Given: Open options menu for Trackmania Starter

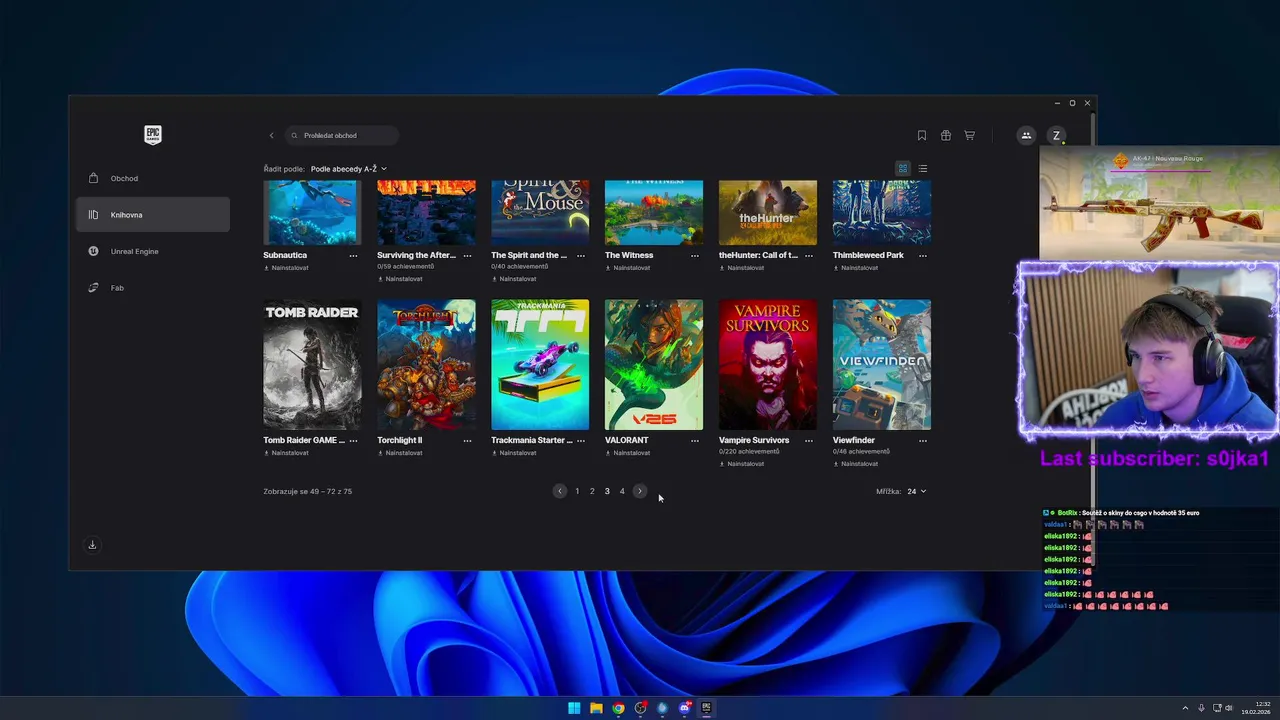Looking at the screenshot, I should (x=581, y=441).
